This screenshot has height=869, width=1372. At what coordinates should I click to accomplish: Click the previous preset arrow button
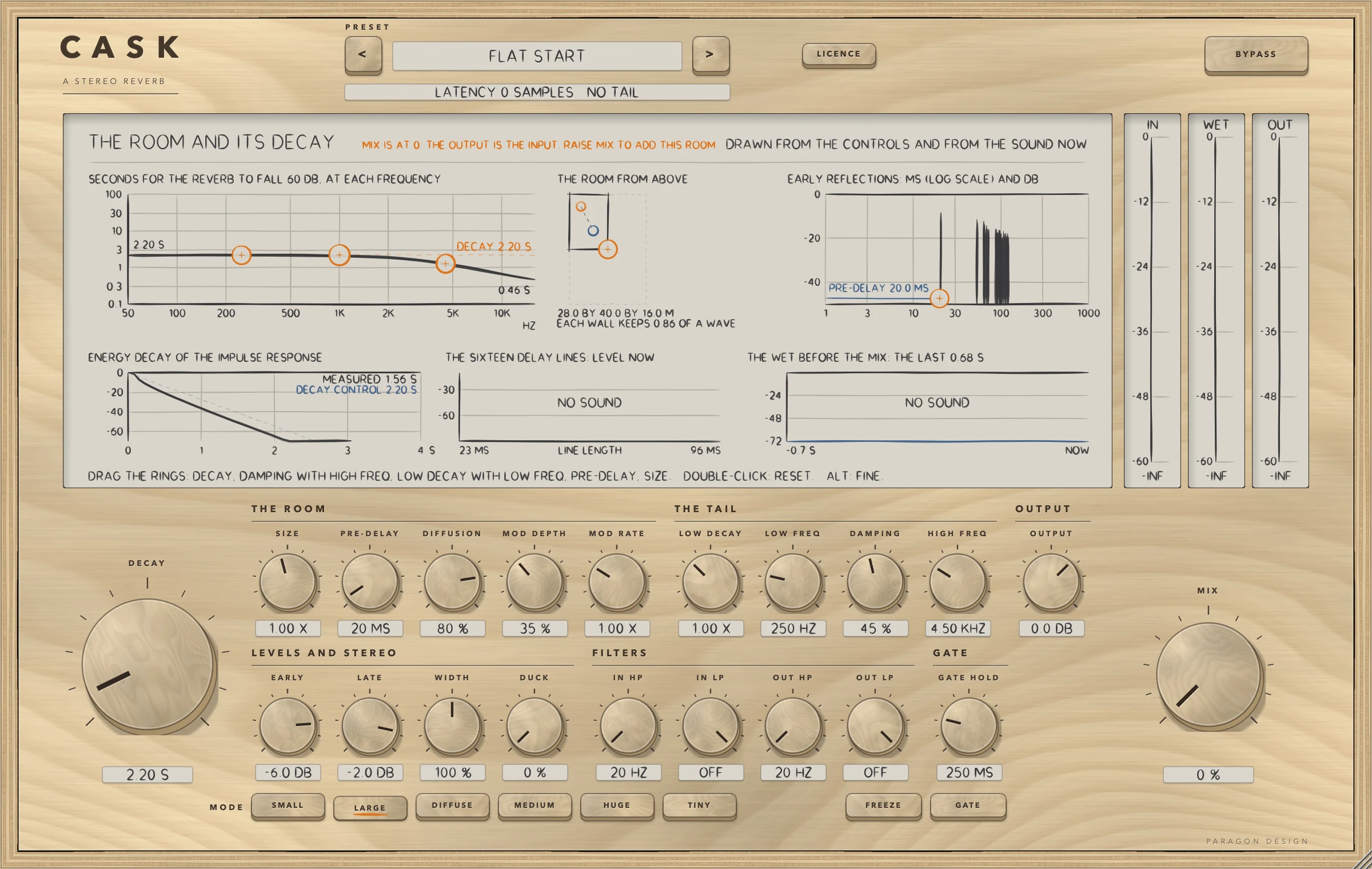[x=363, y=55]
